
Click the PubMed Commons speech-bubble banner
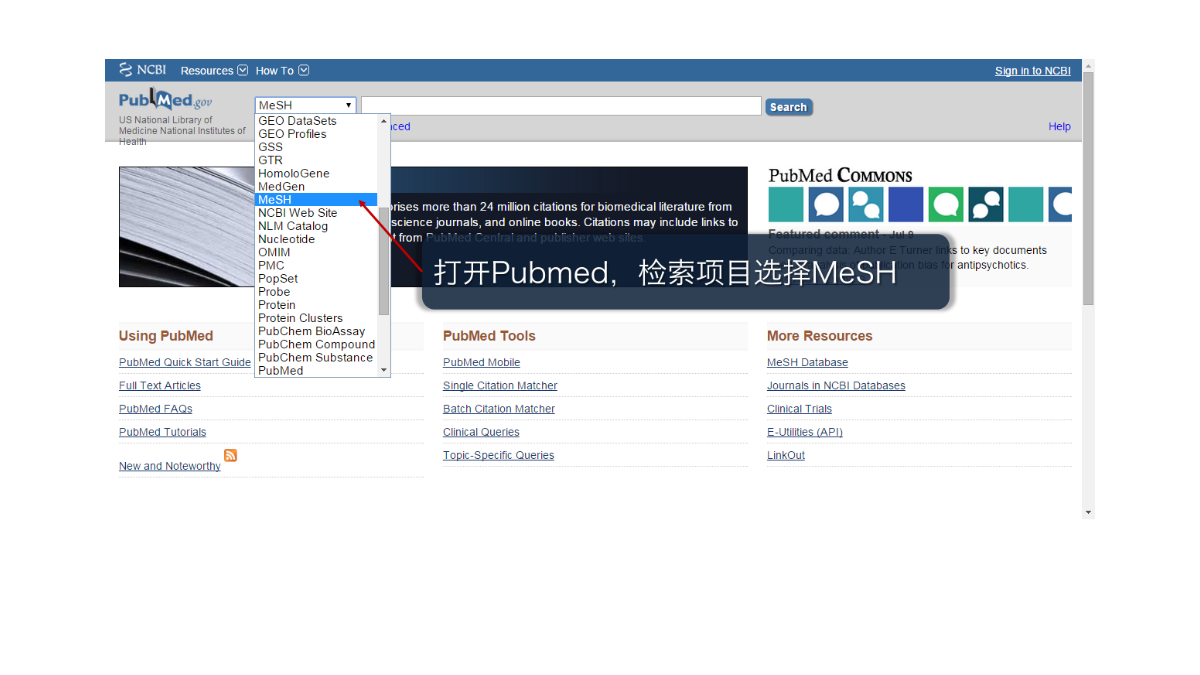point(920,204)
